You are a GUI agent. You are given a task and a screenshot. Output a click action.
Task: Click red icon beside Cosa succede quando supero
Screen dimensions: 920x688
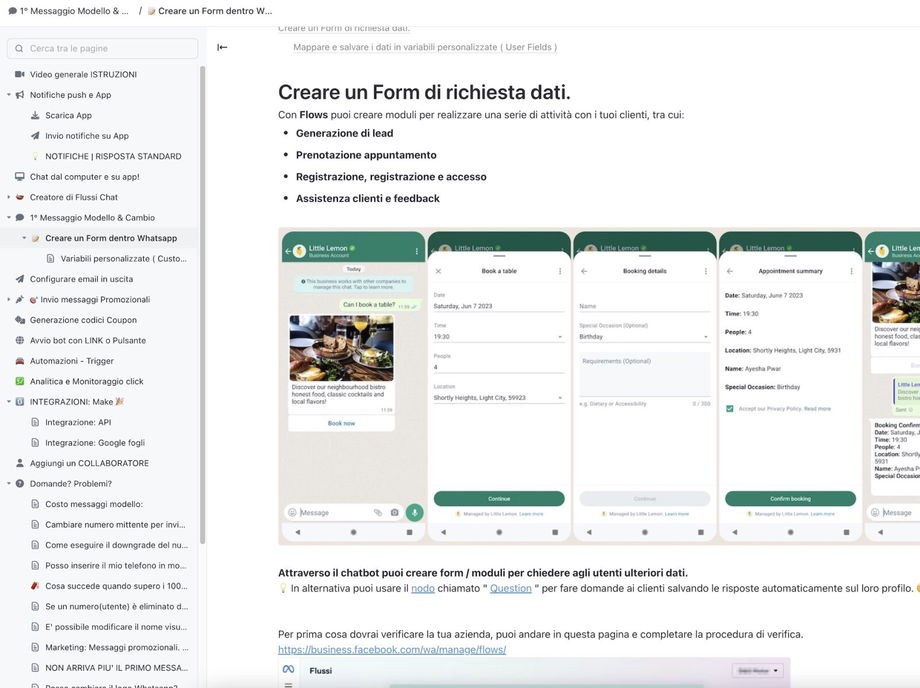[35, 586]
